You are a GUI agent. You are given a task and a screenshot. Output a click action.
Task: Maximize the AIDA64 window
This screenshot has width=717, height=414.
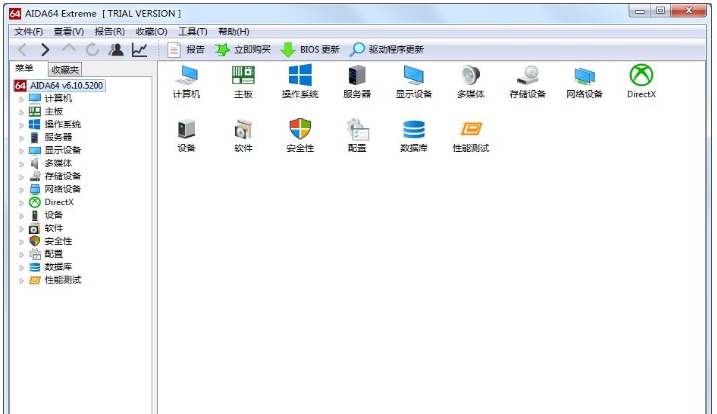[x=660, y=10]
